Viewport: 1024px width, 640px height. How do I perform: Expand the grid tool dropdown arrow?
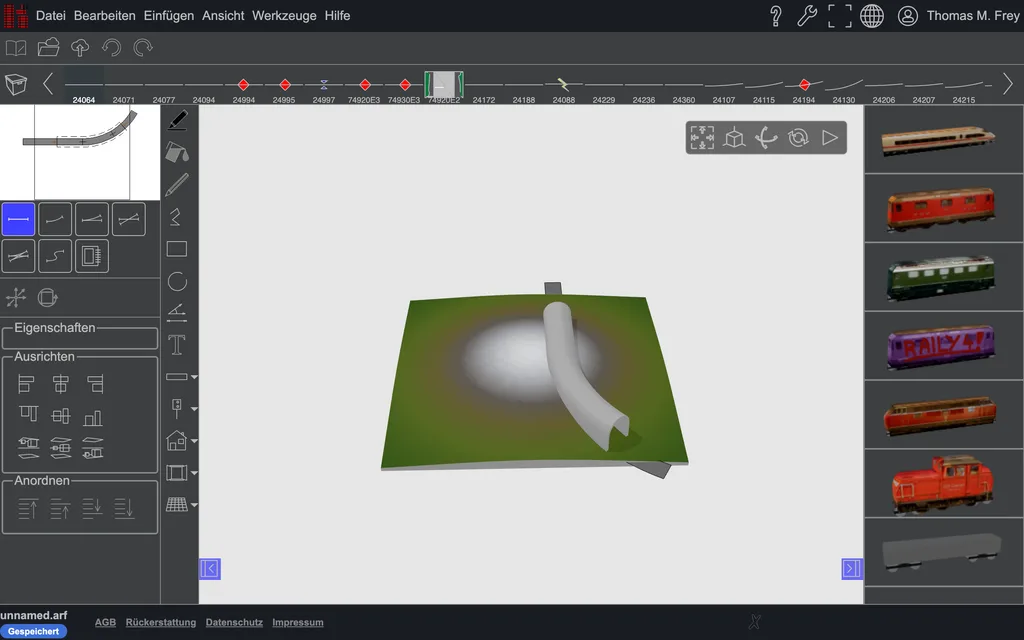[x=194, y=505]
